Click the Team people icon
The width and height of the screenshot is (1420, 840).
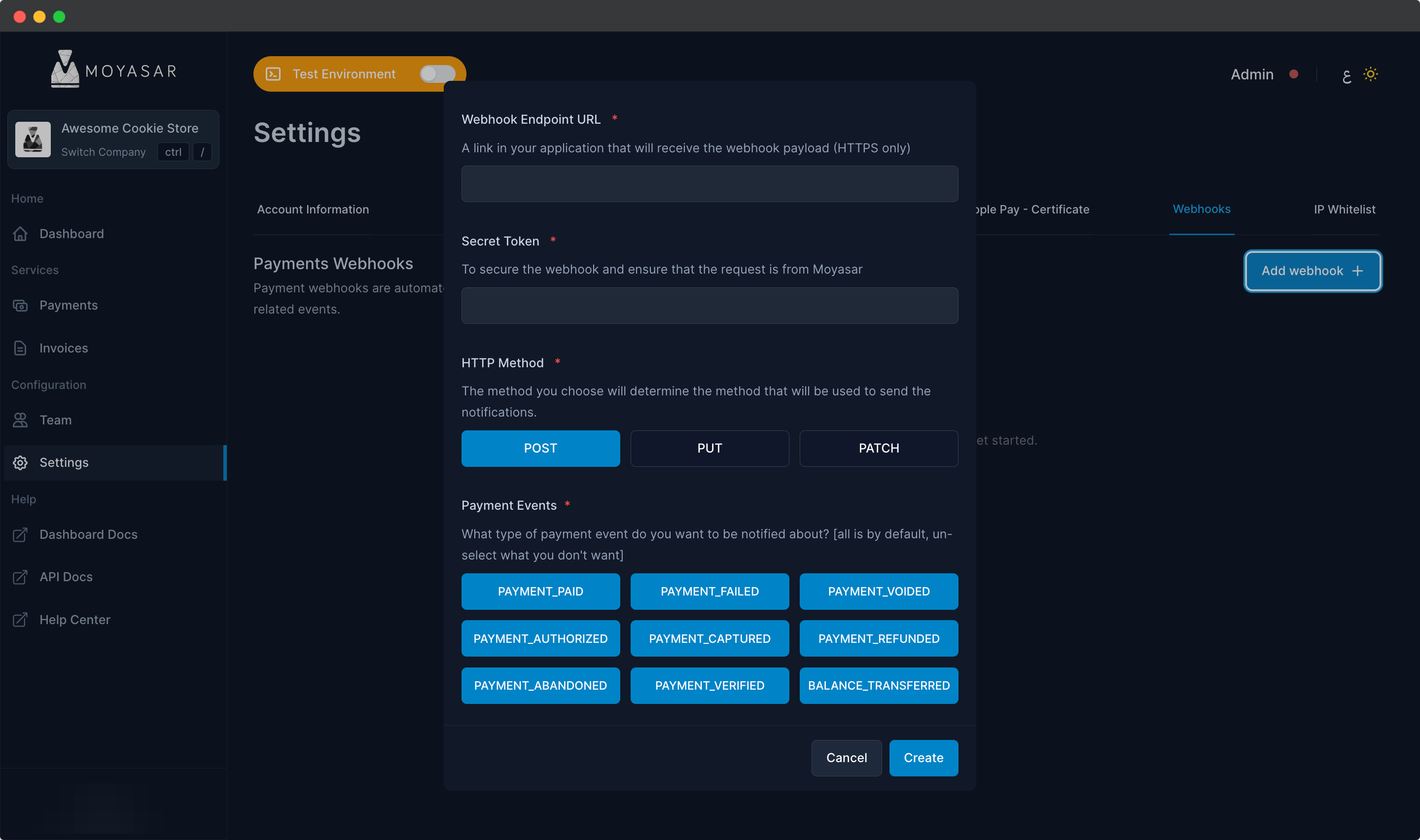click(20, 420)
